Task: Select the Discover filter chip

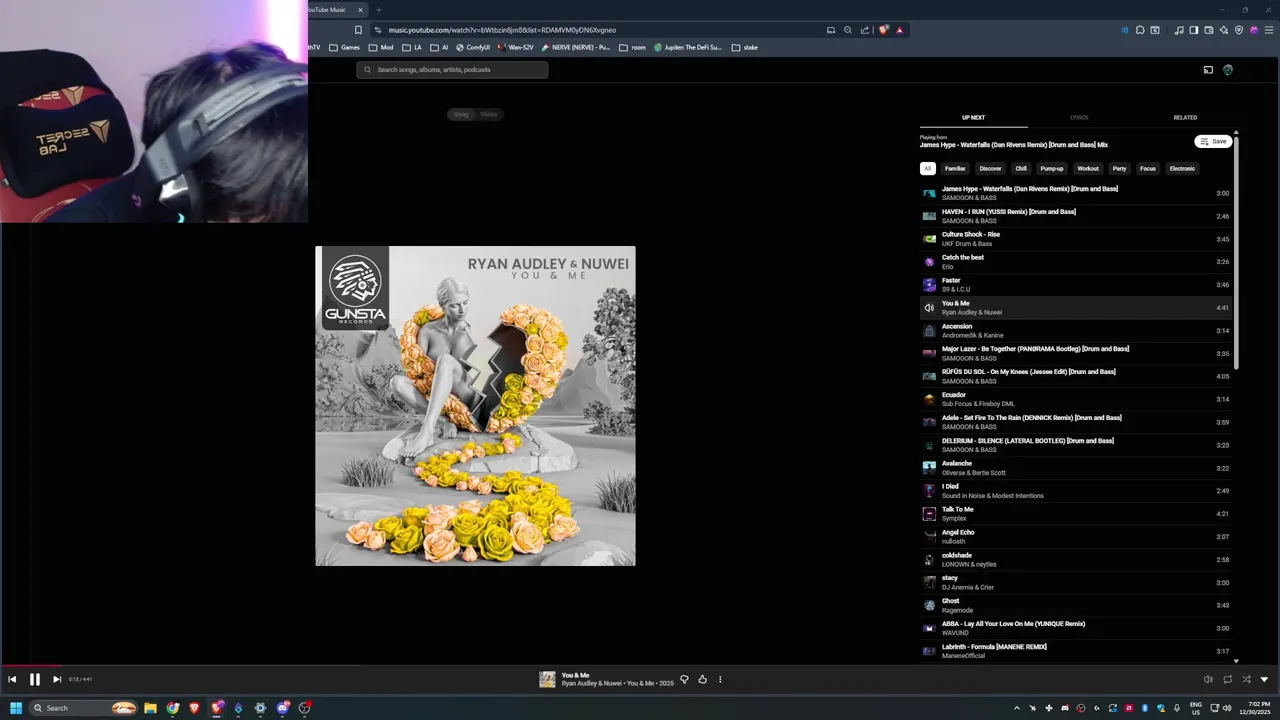Action: coord(990,168)
